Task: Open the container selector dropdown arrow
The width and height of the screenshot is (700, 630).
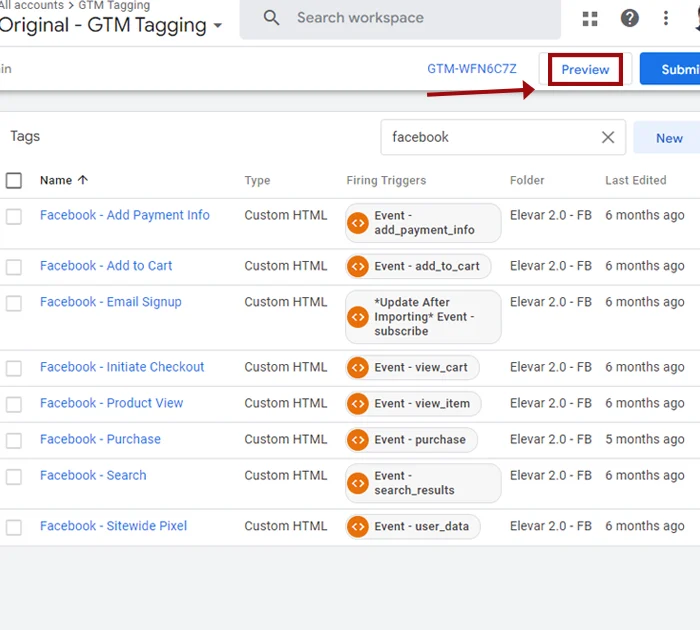Action: point(218,25)
